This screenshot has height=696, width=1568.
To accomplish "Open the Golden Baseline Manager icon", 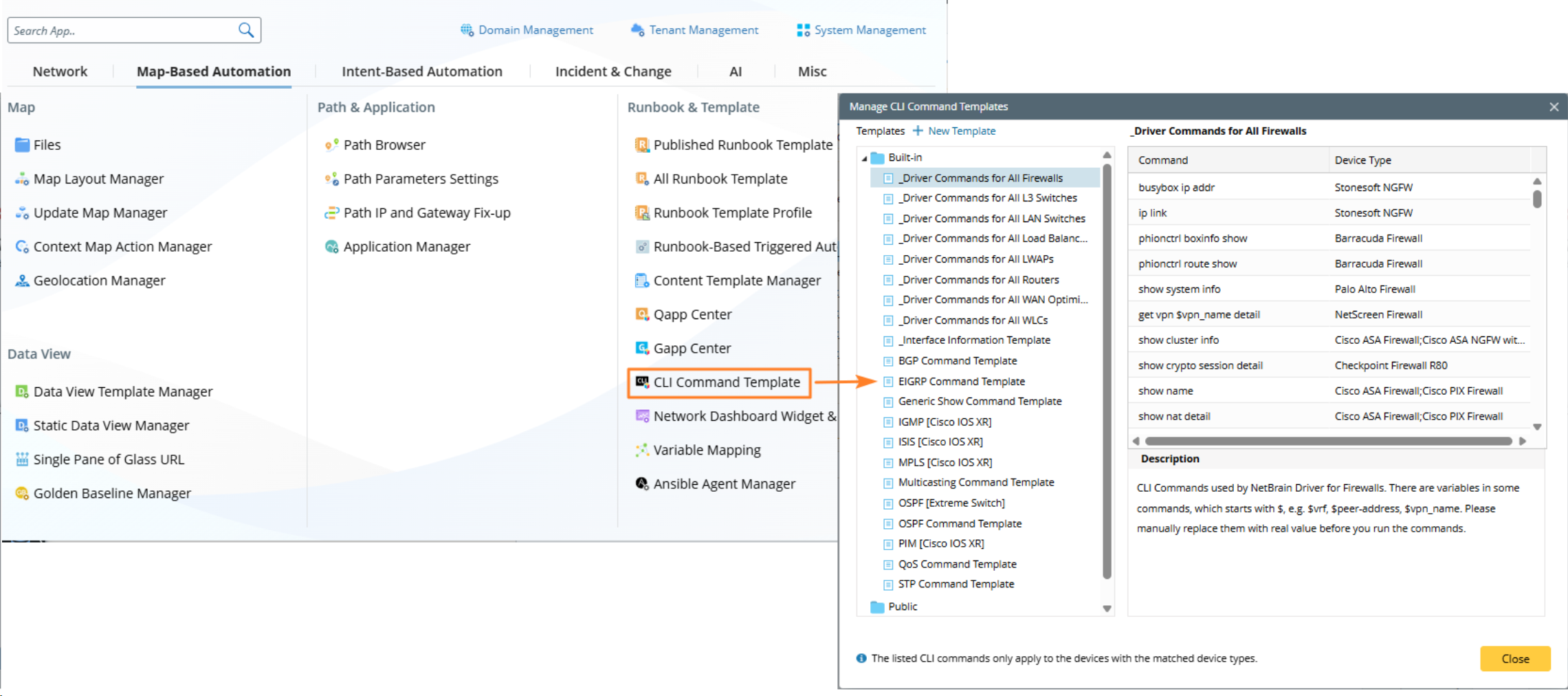I will tap(22, 494).
